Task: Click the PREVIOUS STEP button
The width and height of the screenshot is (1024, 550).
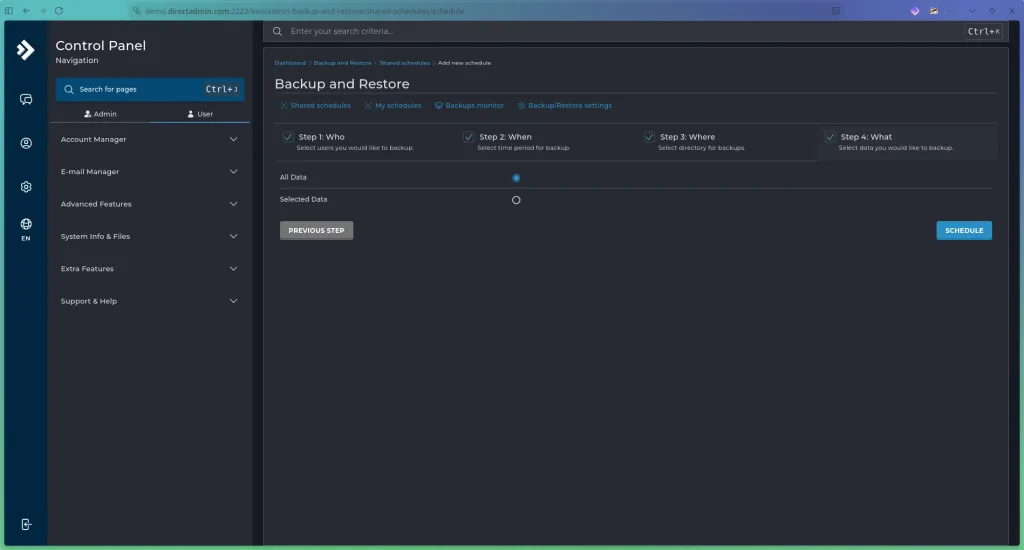Action: point(317,231)
